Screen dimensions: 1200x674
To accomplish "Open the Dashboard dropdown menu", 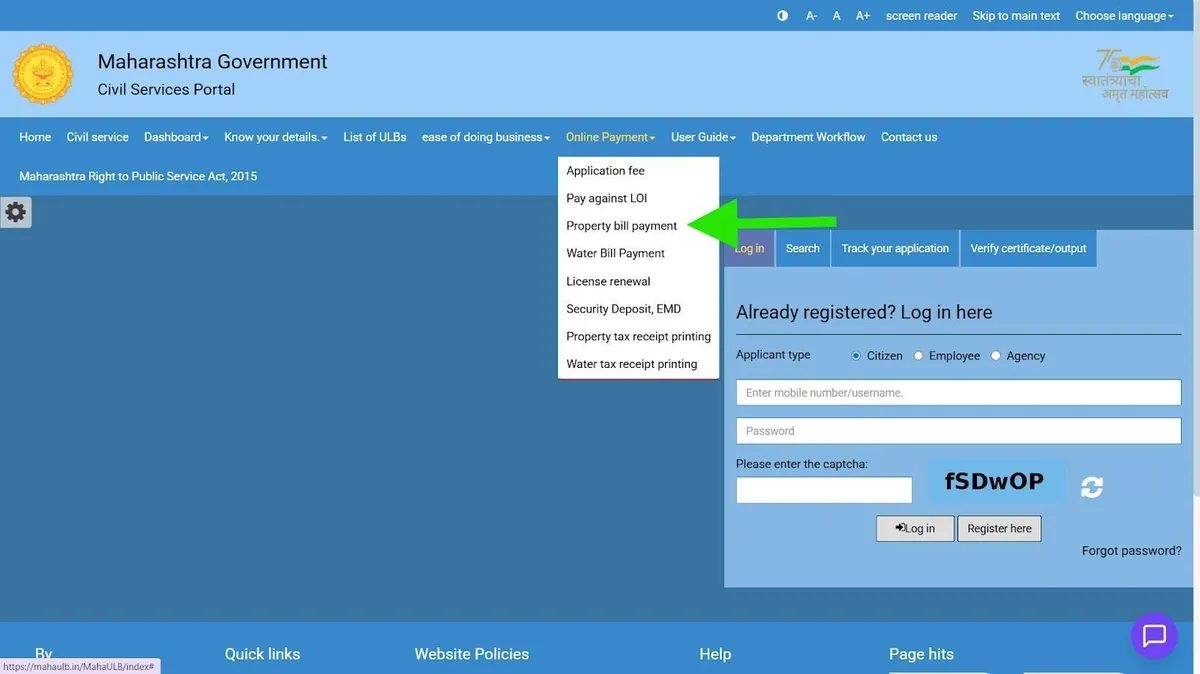I will (175, 136).
